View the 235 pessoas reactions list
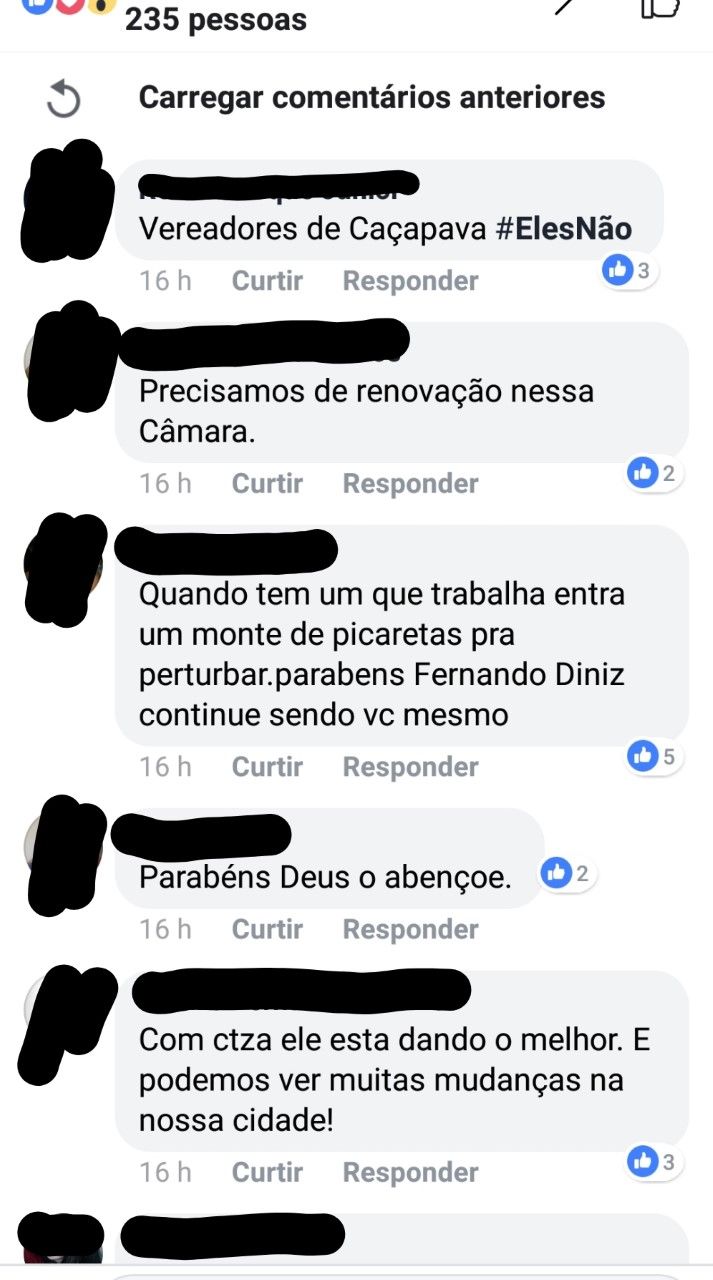 click(x=215, y=19)
